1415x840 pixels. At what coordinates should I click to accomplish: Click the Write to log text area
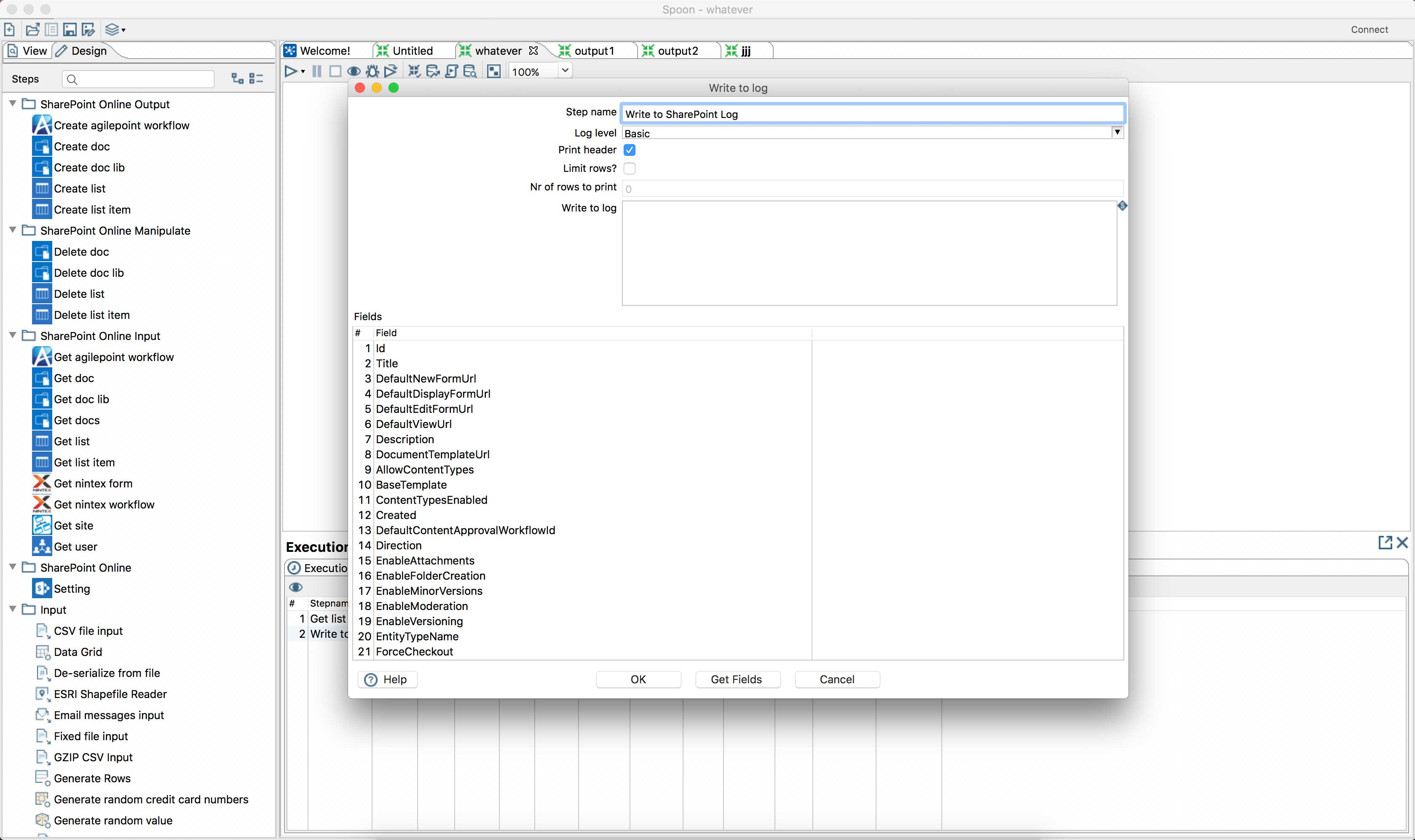[x=869, y=253]
